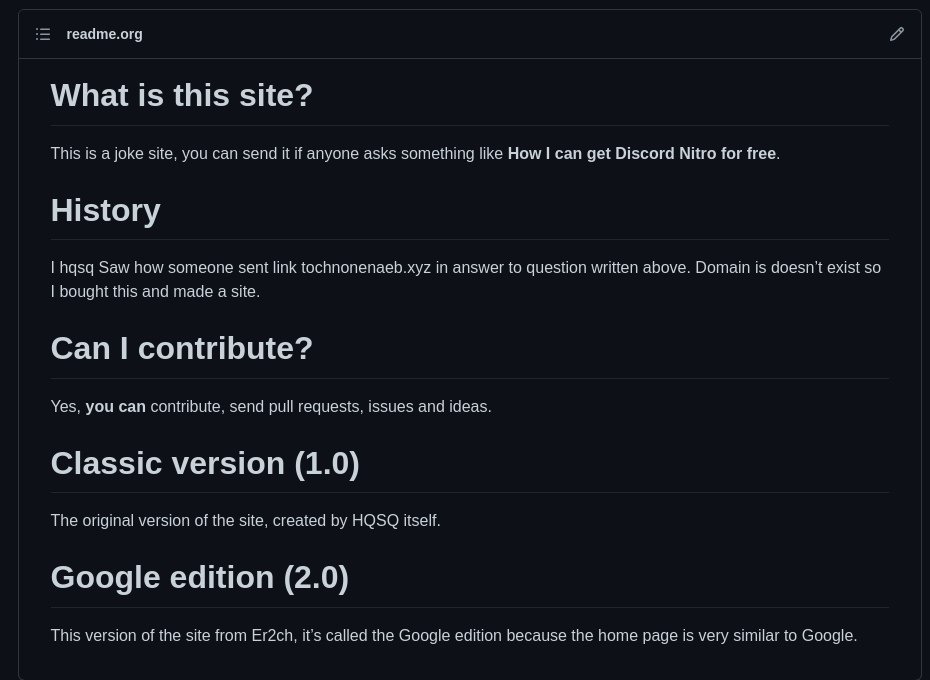Click the "Can I contribute?" heading
This screenshot has height=680, width=930.
pyautogui.click(x=181, y=348)
